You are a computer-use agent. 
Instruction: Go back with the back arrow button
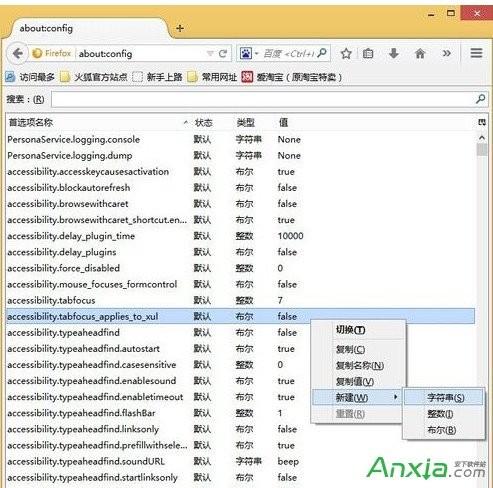[x=17, y=53]
